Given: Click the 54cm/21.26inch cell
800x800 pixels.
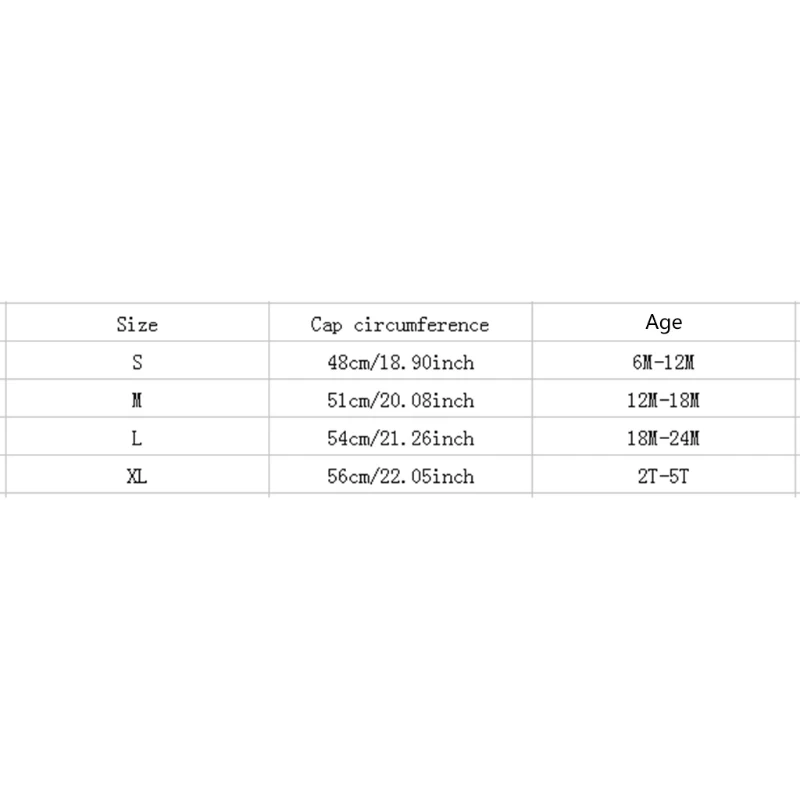Looking at the screenshot, I should tap(400, 438).
